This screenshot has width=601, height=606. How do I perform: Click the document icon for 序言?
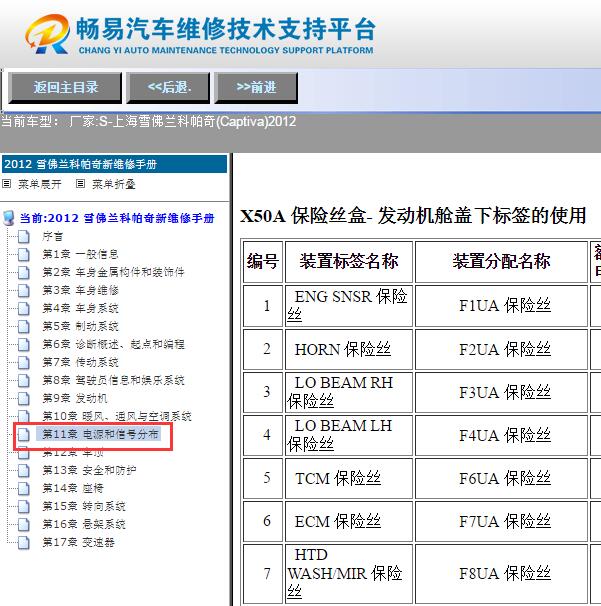pyautogui.click(x=24, y=237)
